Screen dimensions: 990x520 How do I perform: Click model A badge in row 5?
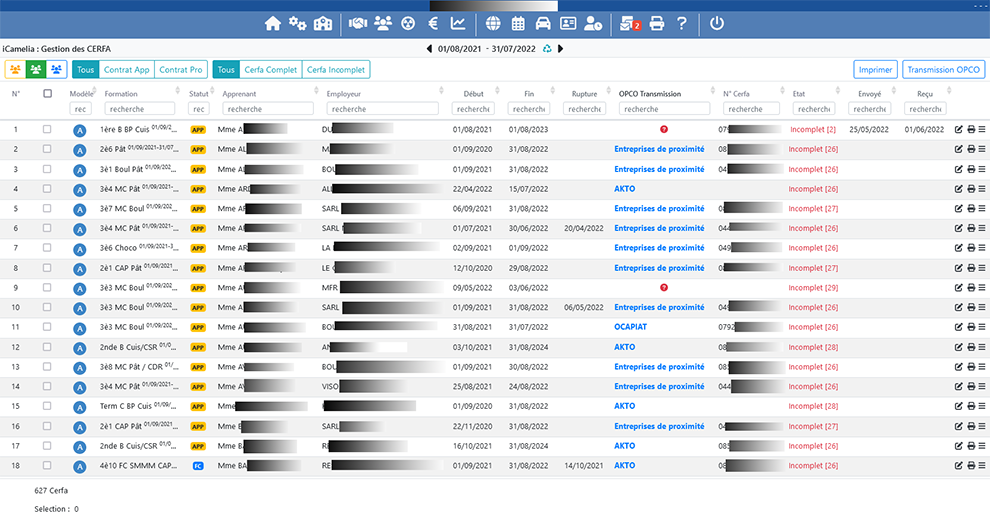[80, 210]
